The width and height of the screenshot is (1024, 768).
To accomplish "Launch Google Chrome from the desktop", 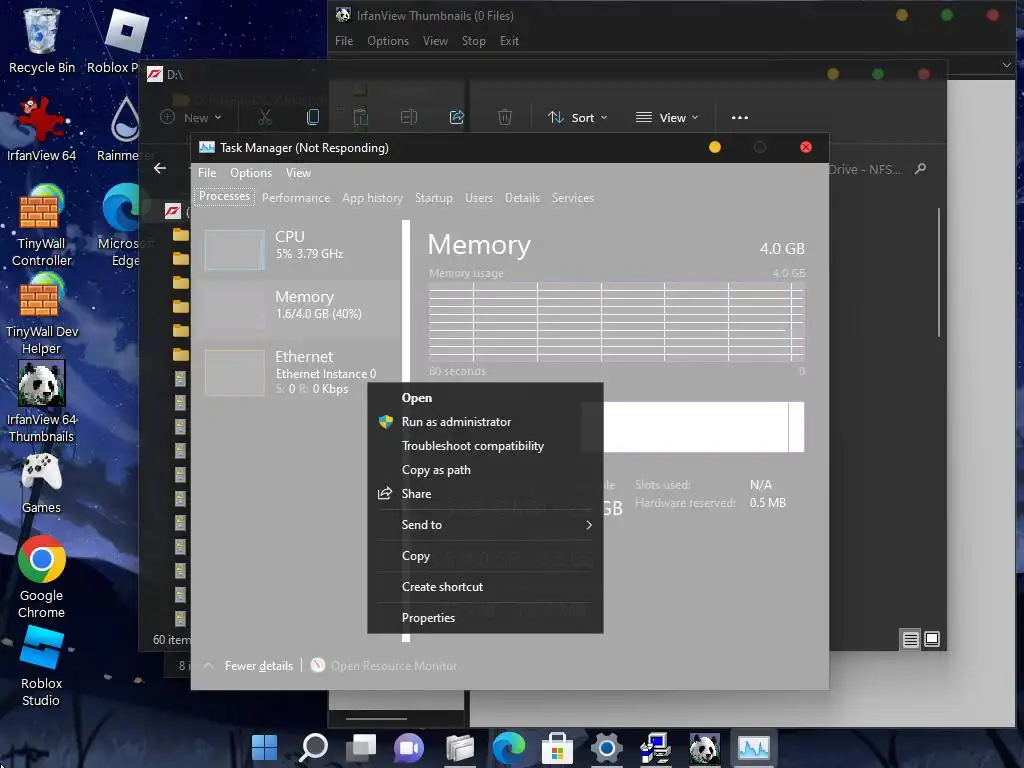I will 41,577.
